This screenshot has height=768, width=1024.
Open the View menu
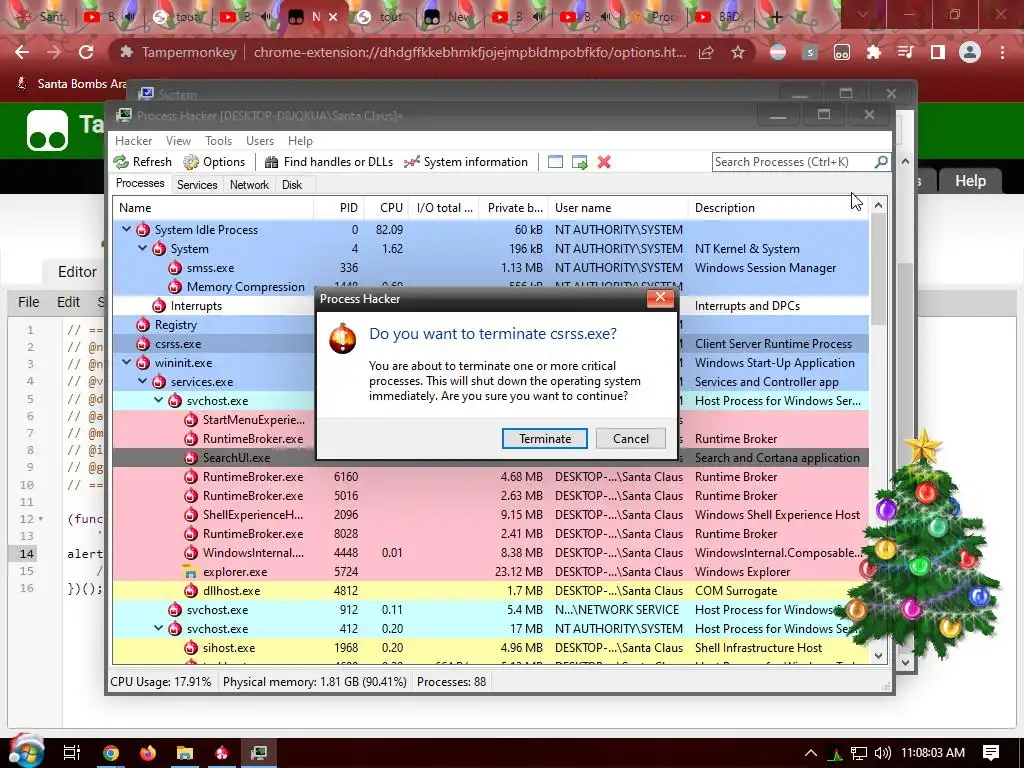point(178,141)
